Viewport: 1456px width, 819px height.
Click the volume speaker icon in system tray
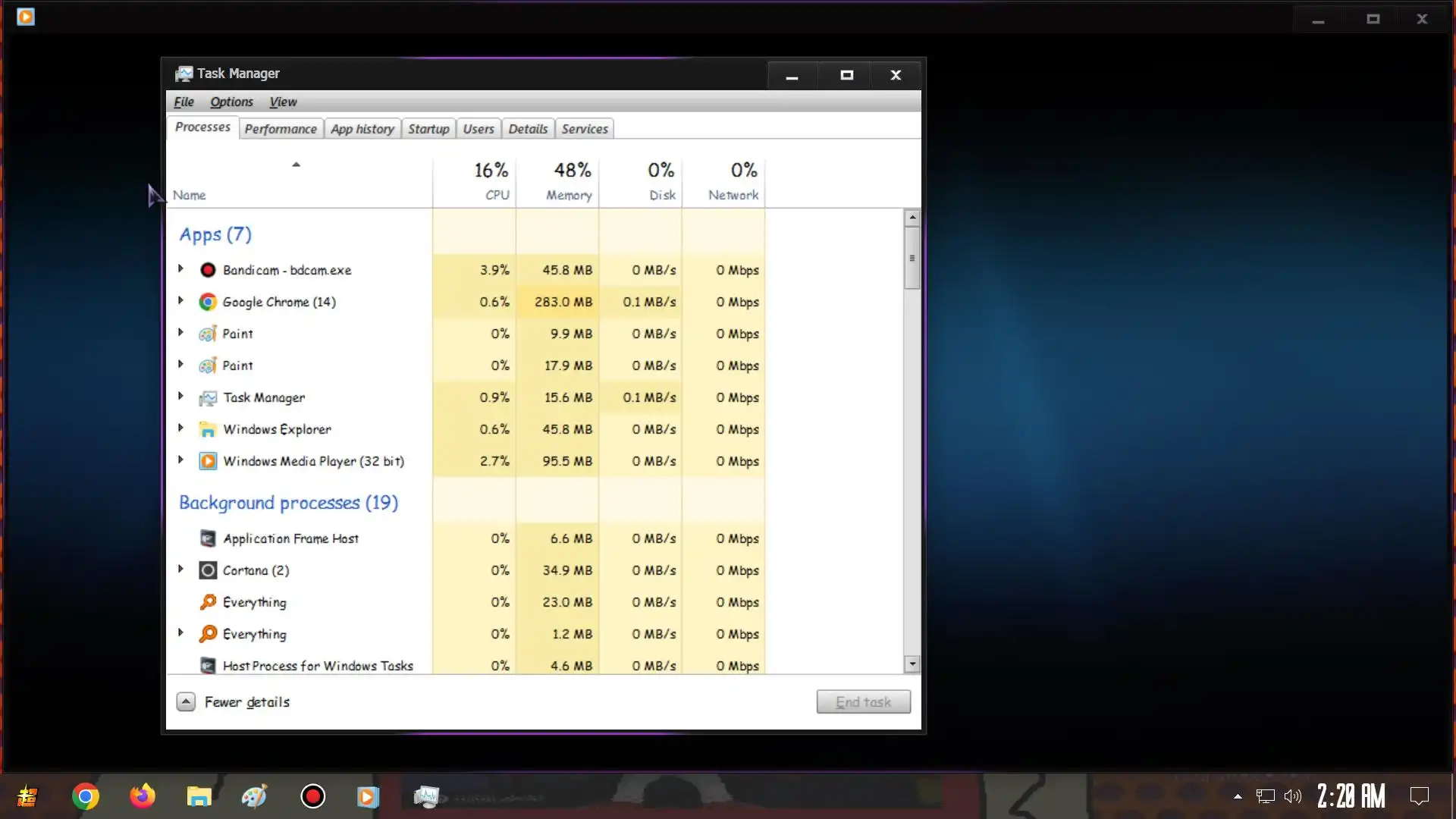coord(1293,796)
